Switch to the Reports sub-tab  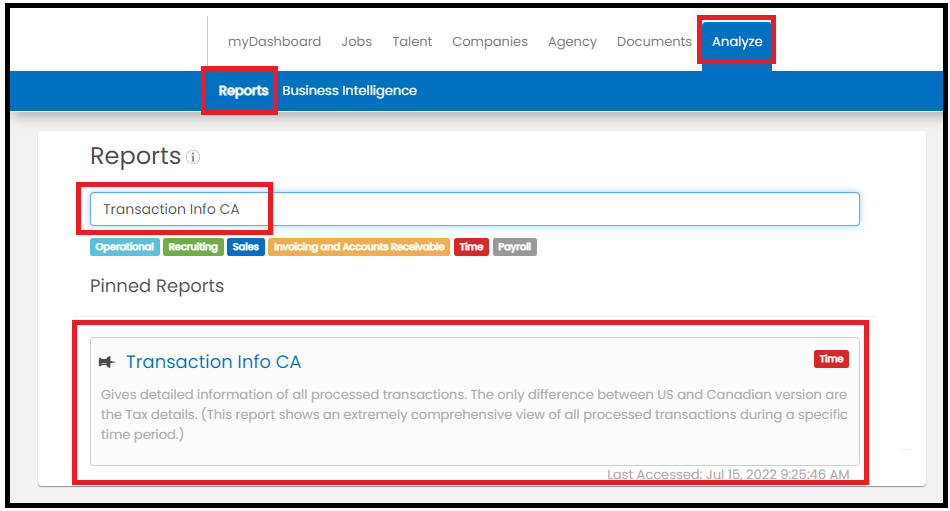243,91
